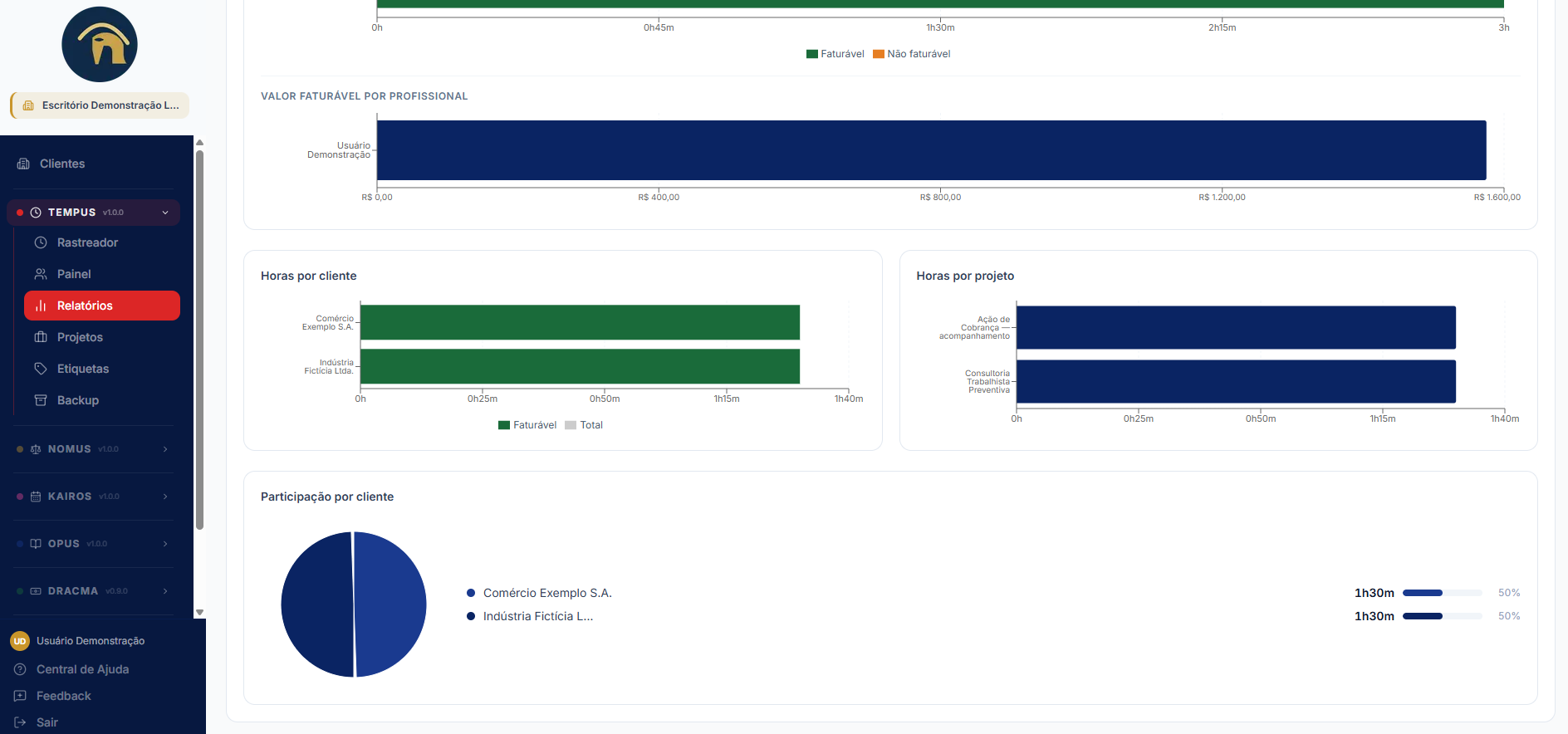1568x734 pixels.
Task: Toggle Faturável legend in Horas por cliente
Action: 527,425
